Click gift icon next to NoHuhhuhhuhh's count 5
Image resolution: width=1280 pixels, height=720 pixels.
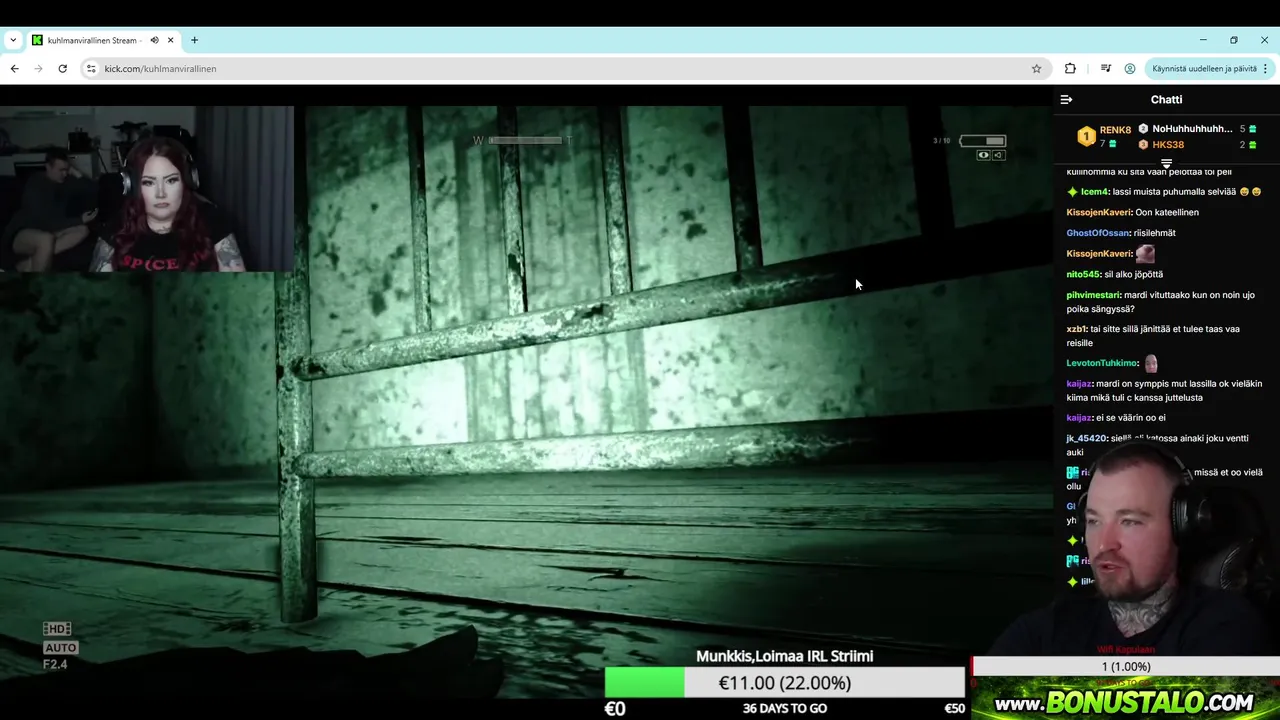(1252, 129)
